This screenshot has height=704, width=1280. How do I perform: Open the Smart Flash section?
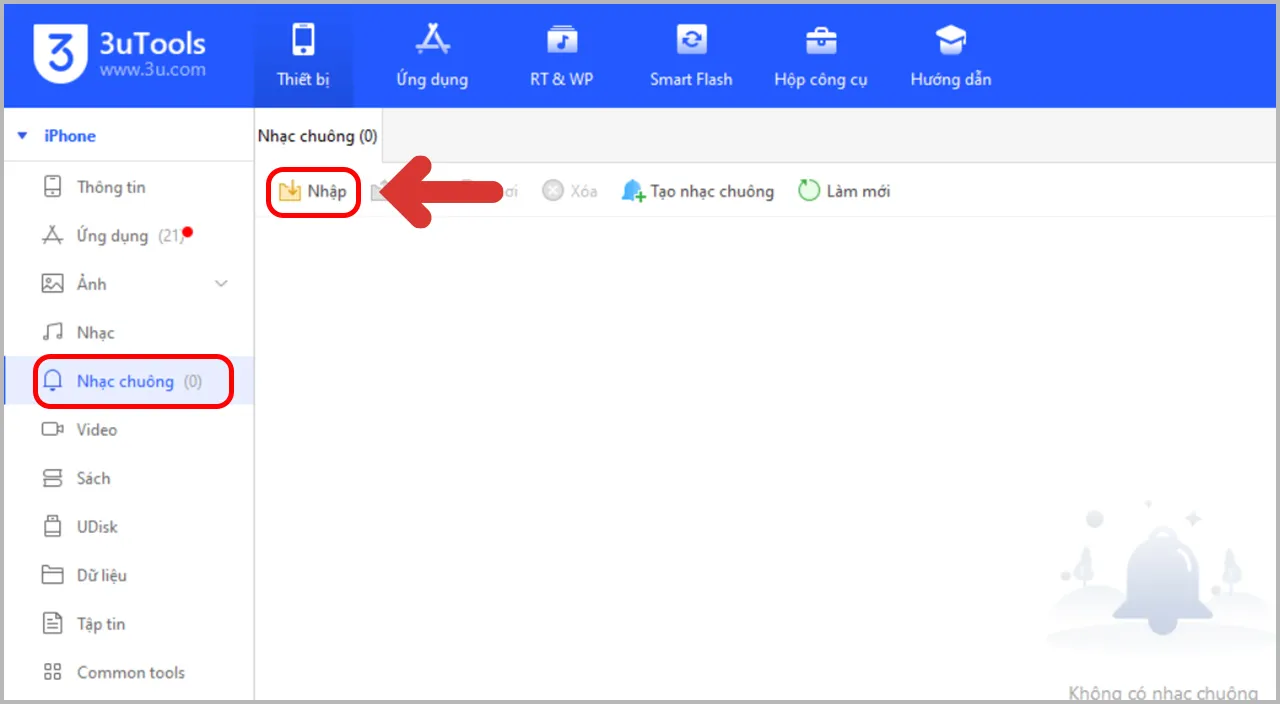[x=691, y=55]
